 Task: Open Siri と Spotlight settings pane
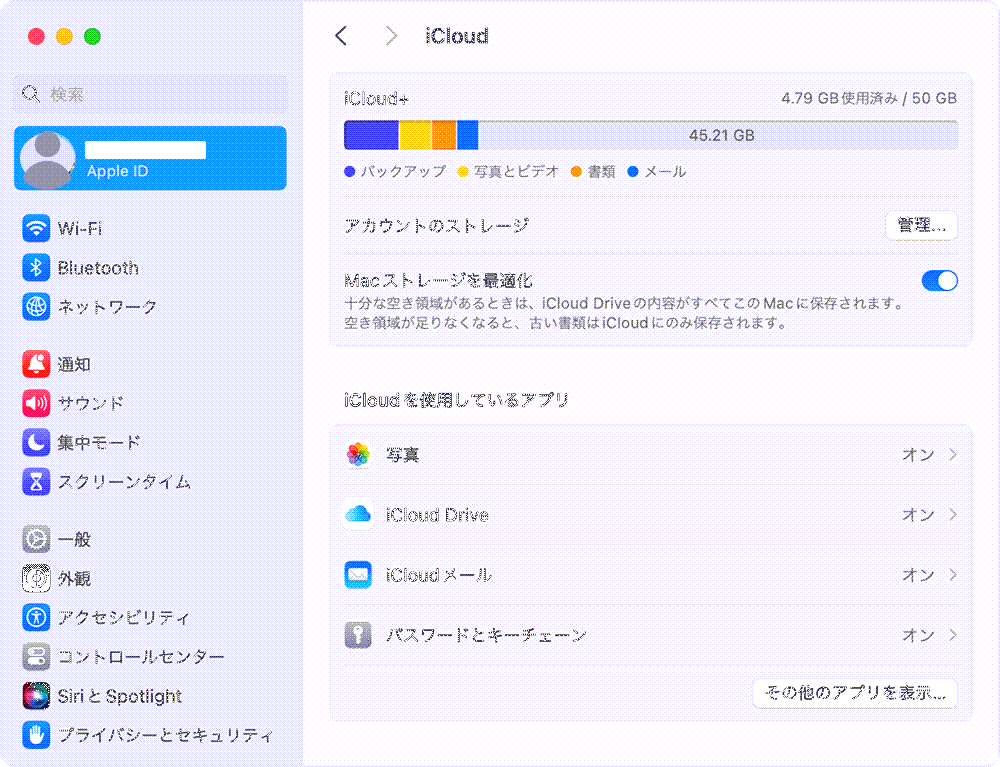point(151,696)
